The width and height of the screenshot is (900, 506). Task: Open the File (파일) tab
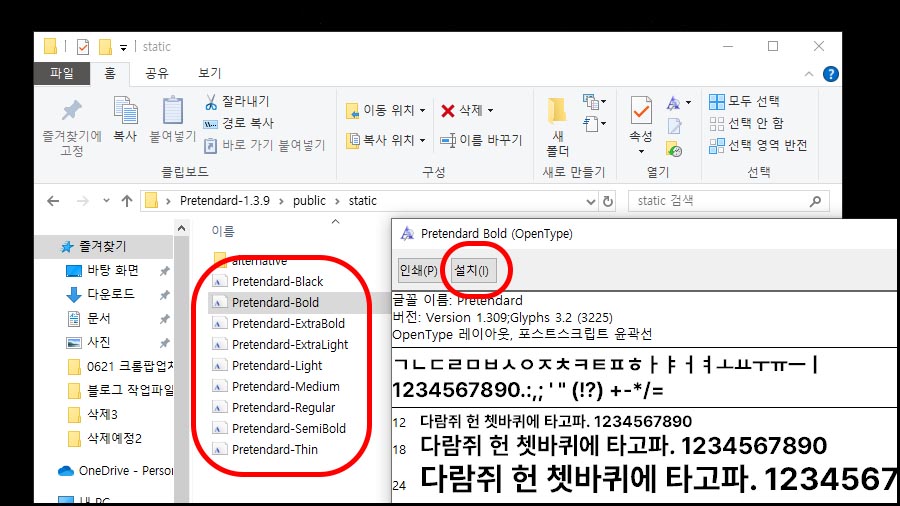62,73
